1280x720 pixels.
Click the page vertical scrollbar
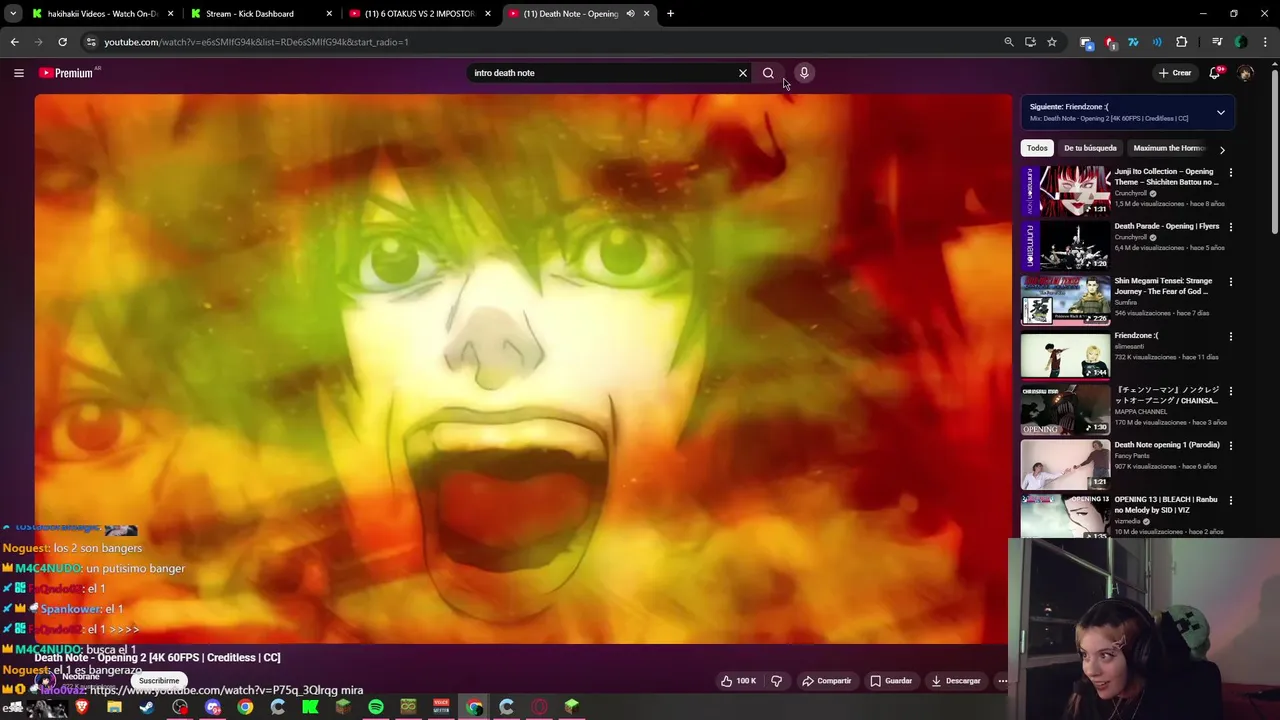pos(1274,150)
